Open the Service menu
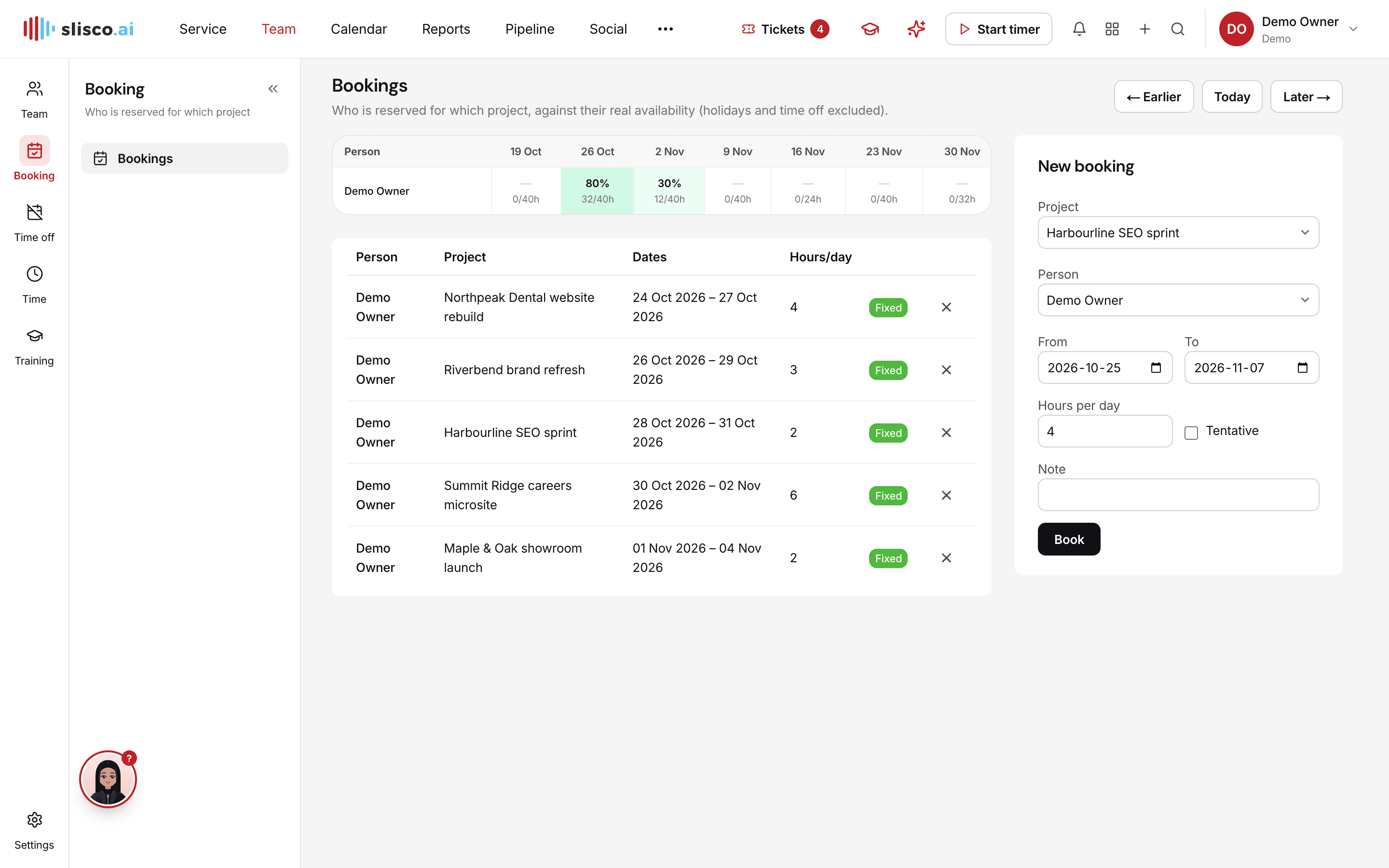This screenshot has height=868, width=1389. 203,29
